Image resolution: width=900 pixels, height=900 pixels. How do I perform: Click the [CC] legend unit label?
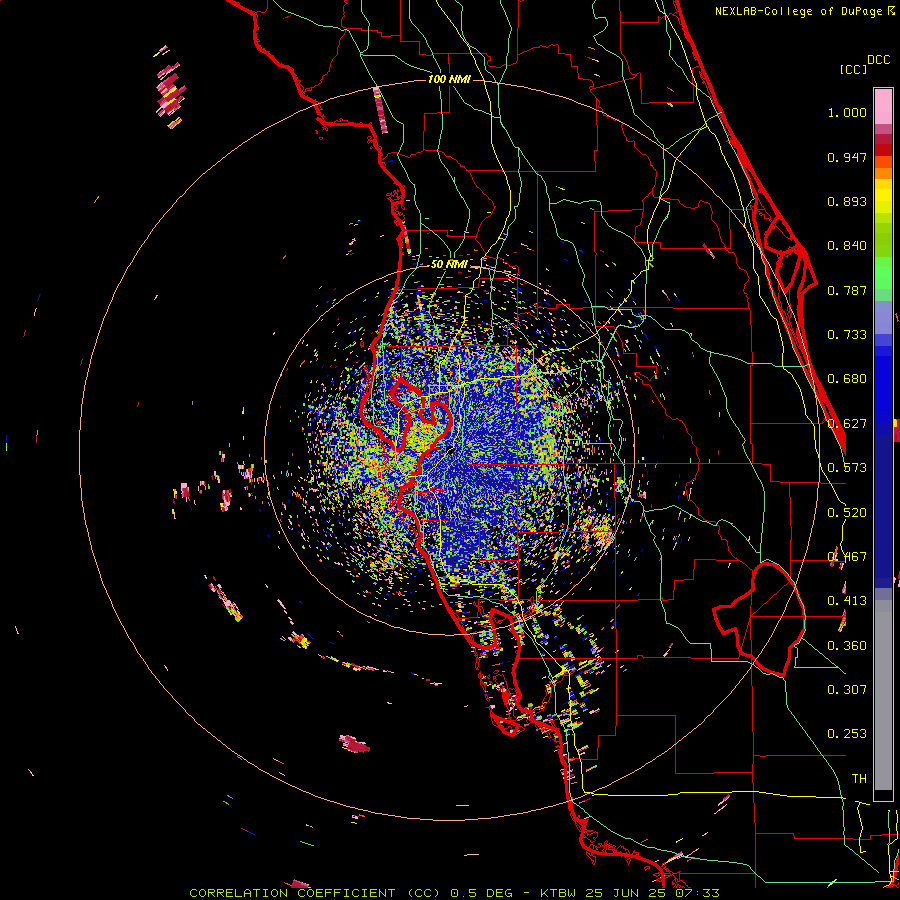tap(854, 69)
